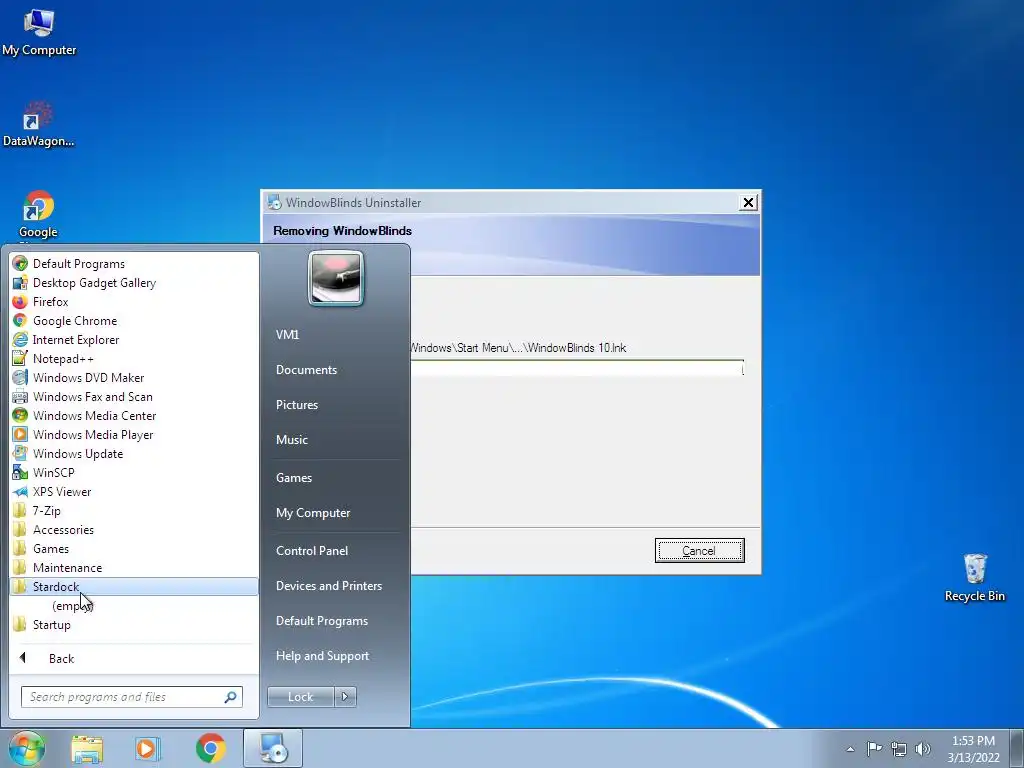The height and width of the screenshot is (768, 1024).
Task: Click the volume speaker icon
Action: click(x=922, y=749)
